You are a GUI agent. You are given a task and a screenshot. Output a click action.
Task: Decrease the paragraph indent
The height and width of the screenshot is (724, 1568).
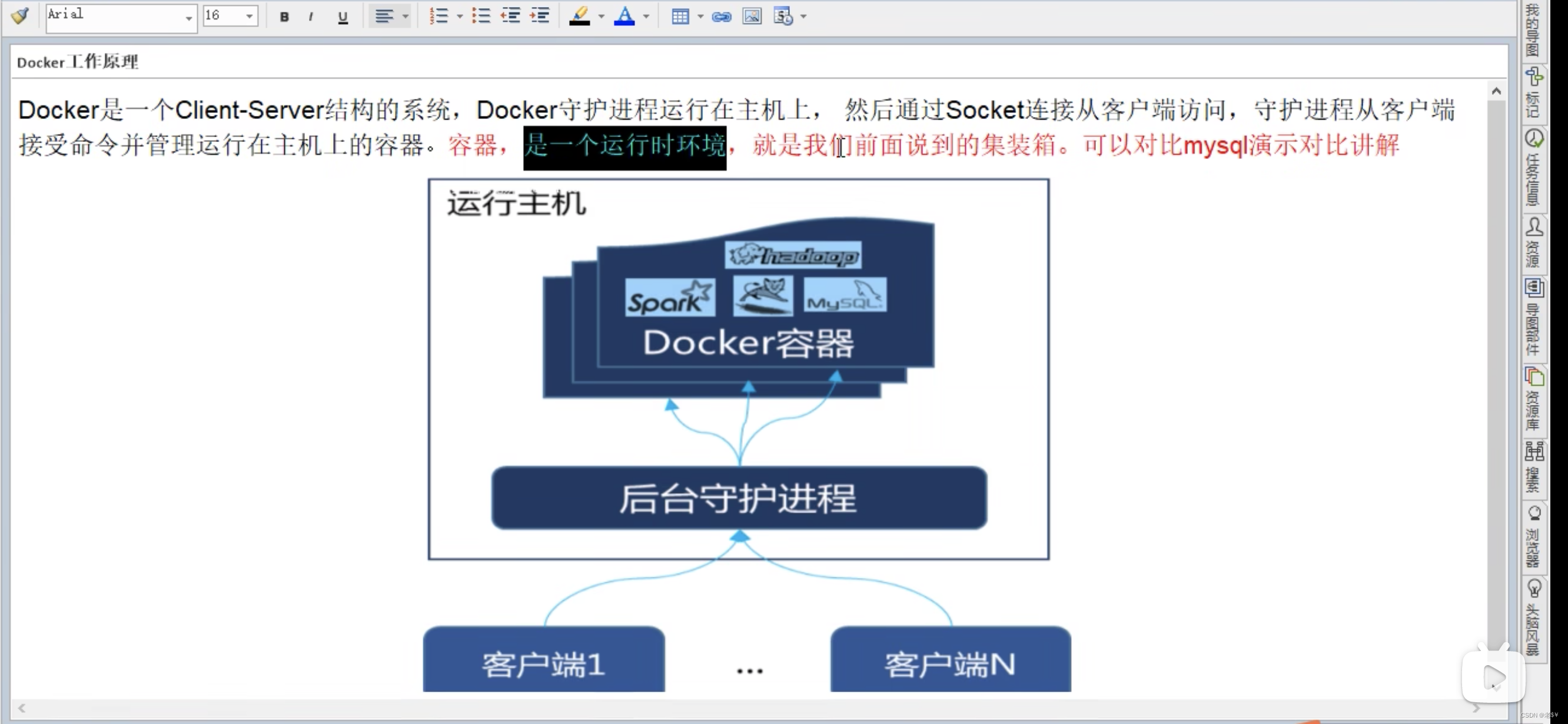[x=510, y=16]
